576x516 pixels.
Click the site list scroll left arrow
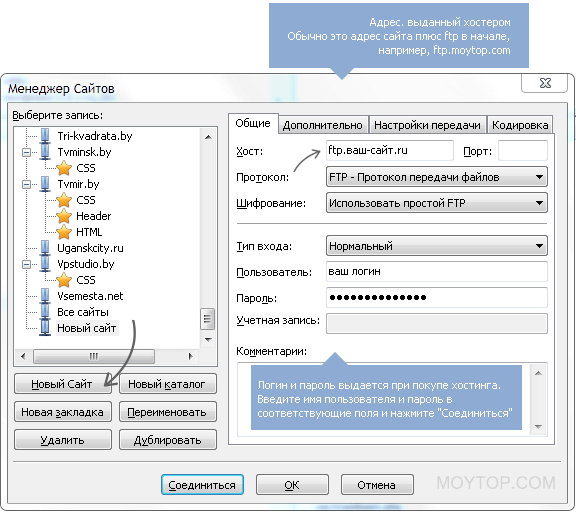23,356
